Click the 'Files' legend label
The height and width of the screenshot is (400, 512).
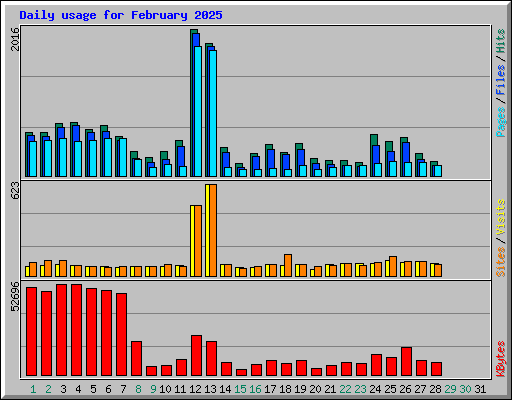click(x=501, y=79)
